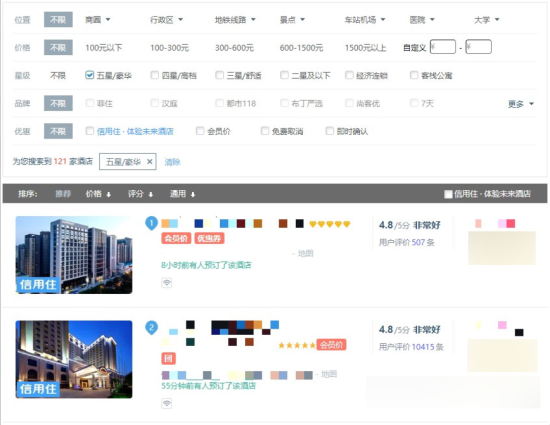Sort results by 推荐
The width and height of the screenshot is (550, 425).
63,194
